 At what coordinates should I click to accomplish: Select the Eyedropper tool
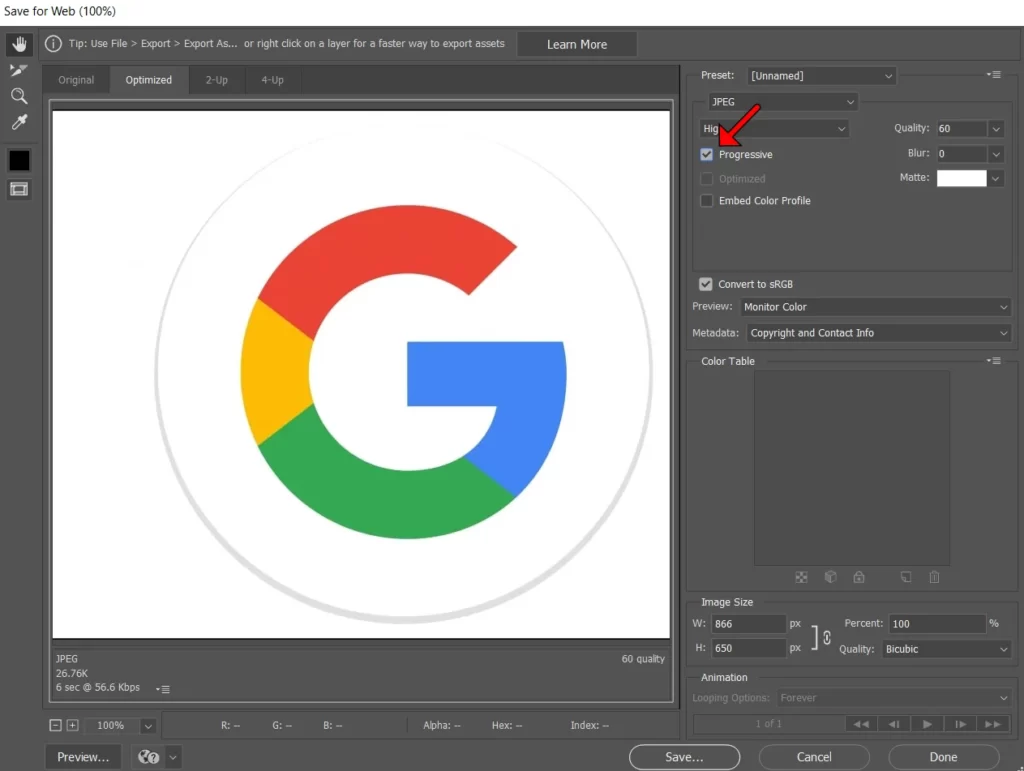19,122
